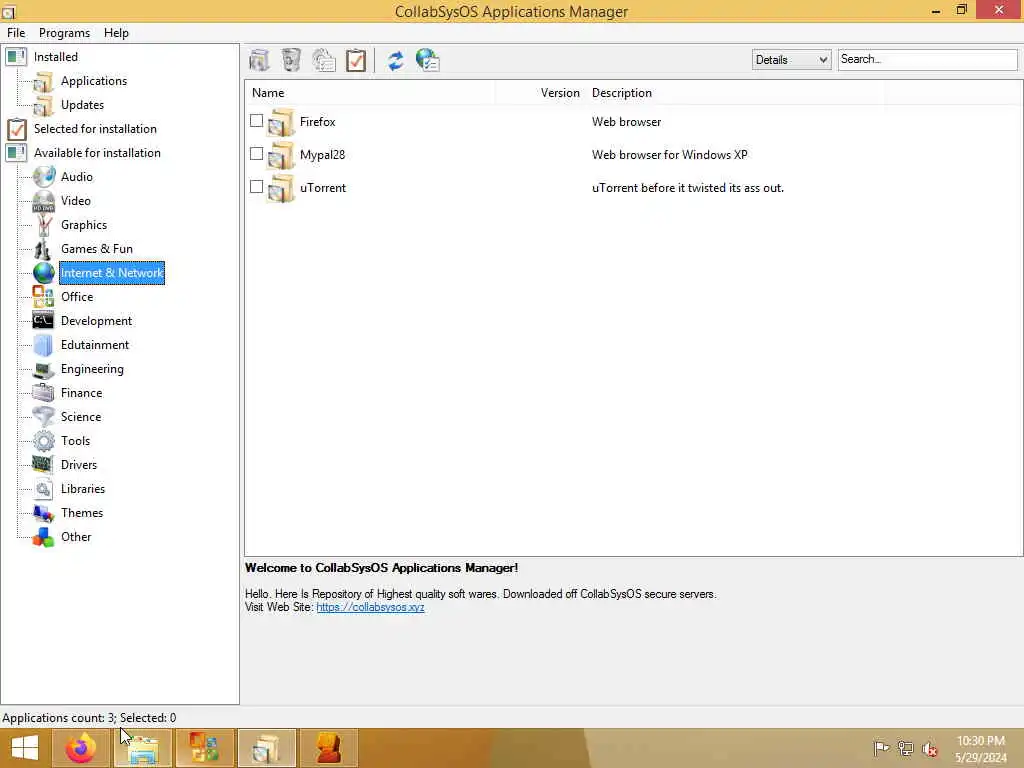The height and width of the screenshot is (768, 1024).
Task: Click Applications Manager taskbar button
Action: (x=266, y=748)
